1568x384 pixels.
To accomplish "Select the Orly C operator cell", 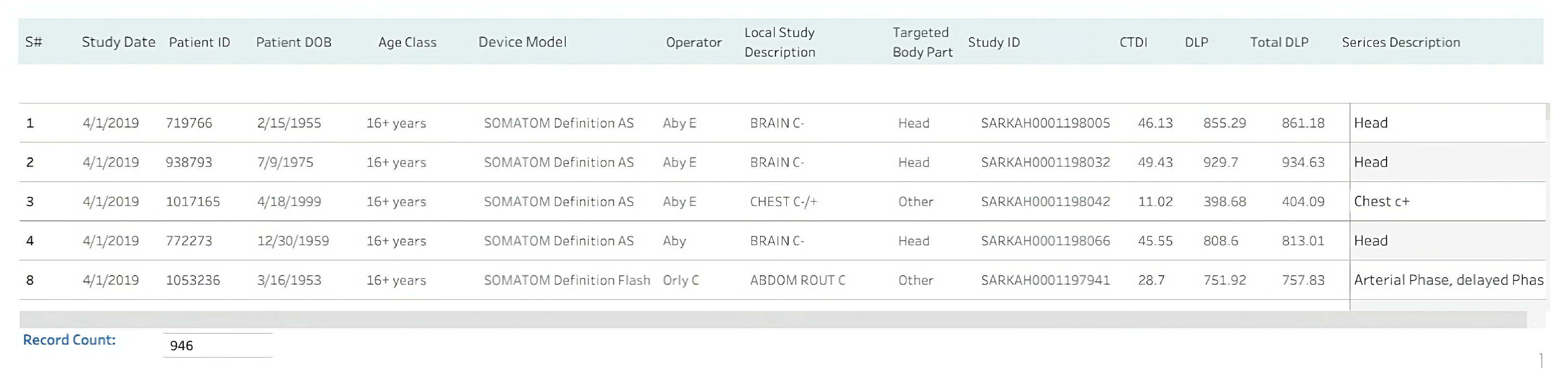I will click(680, 280).
